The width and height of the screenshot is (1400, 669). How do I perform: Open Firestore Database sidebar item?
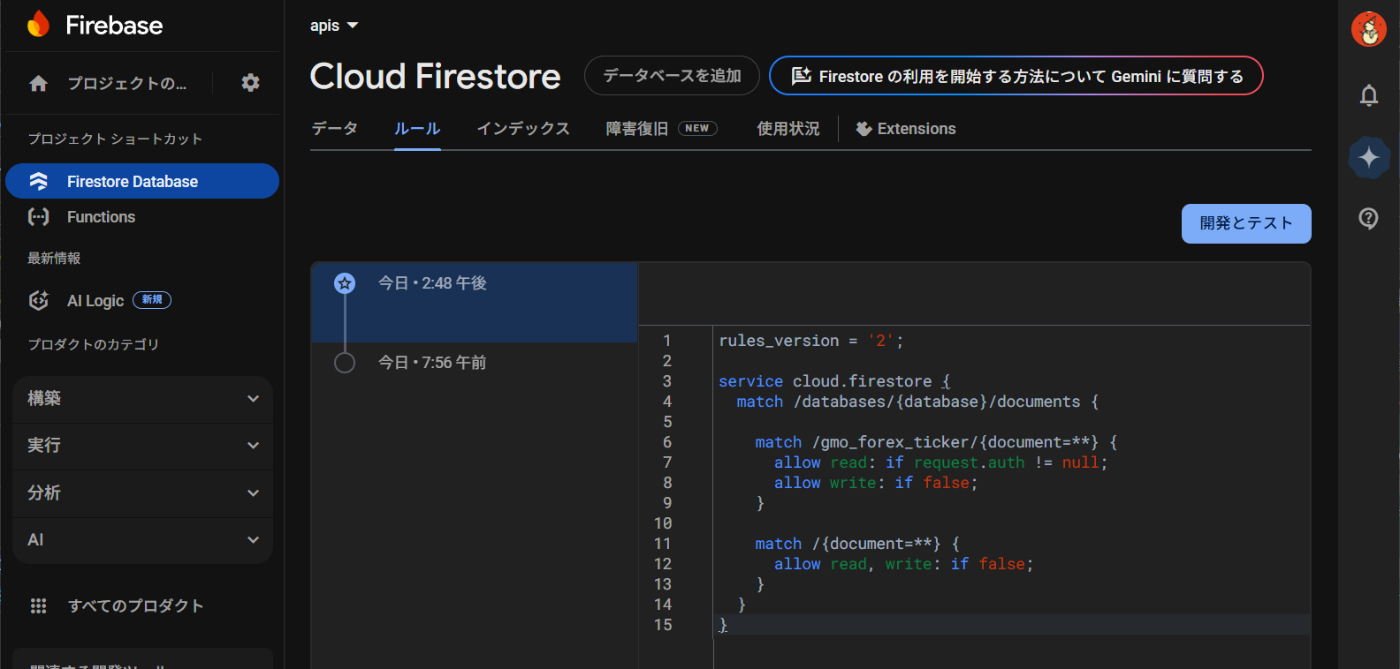pyautogui.click(x=142, y=181)
